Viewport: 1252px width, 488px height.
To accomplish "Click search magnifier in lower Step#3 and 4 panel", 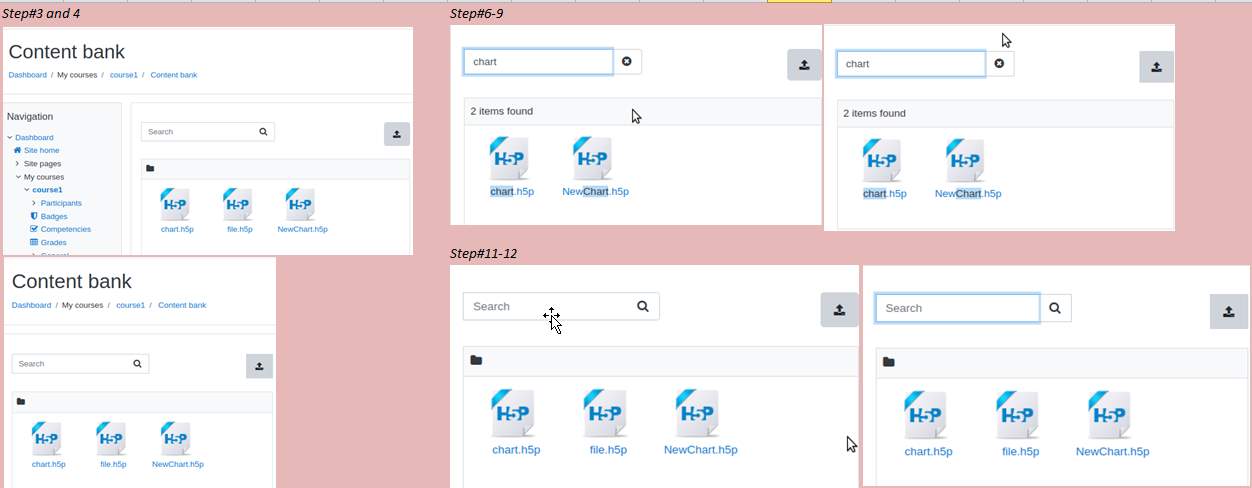I will click(x=138, y=364).
